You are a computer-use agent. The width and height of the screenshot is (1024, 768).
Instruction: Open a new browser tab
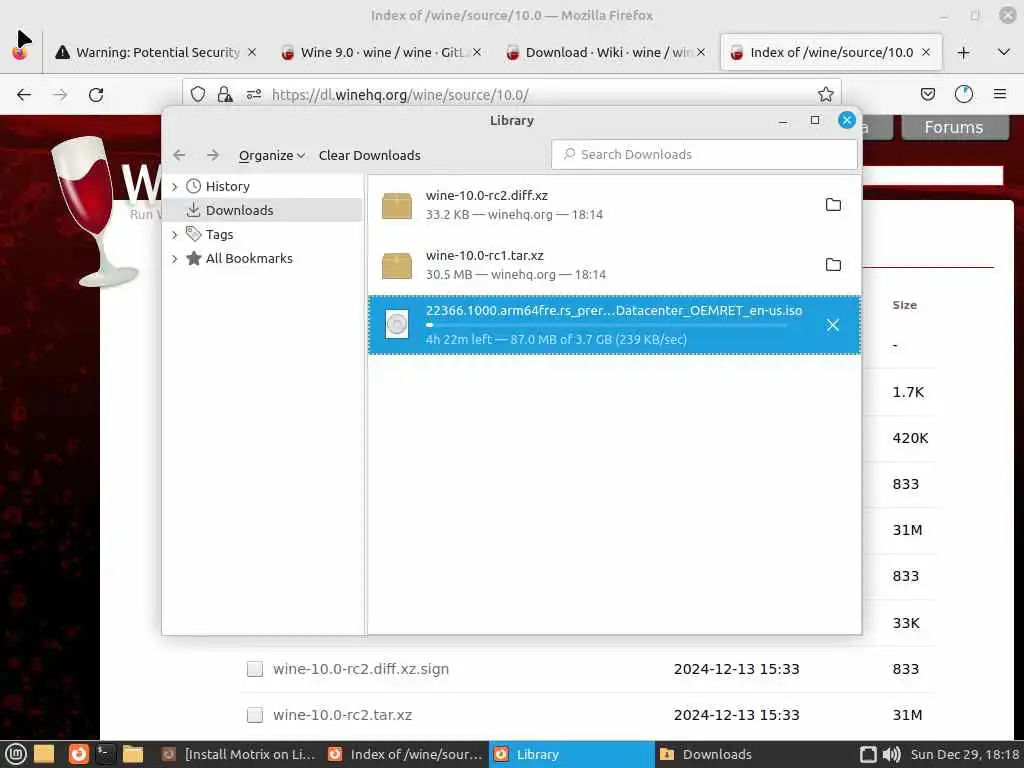pyautogui.click(x=963, y=52)
